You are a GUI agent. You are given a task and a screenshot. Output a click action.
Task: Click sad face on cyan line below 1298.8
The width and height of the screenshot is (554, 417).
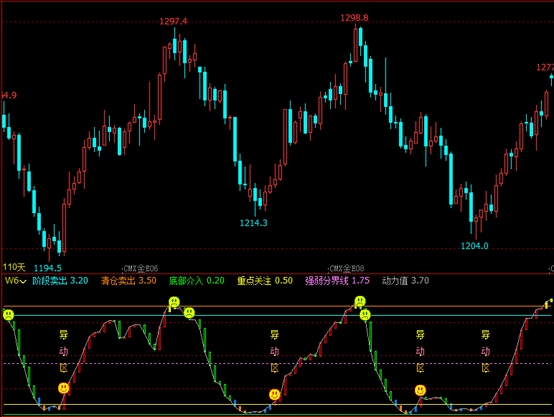pyautogui.click(x=365, y=315)
